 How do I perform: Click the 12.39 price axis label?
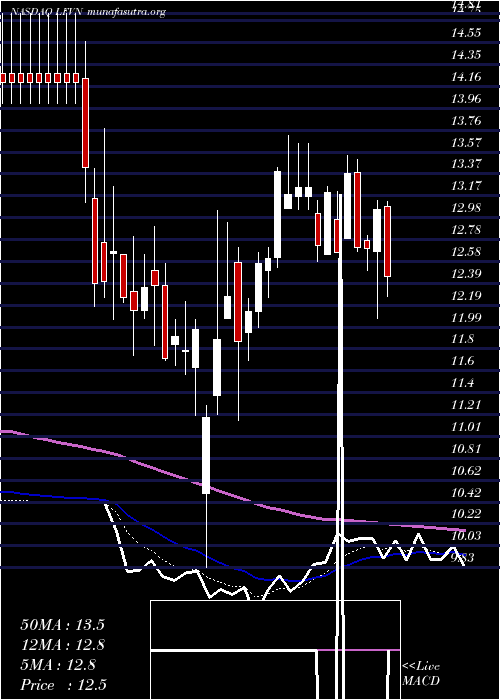click(x=467, y=274)
